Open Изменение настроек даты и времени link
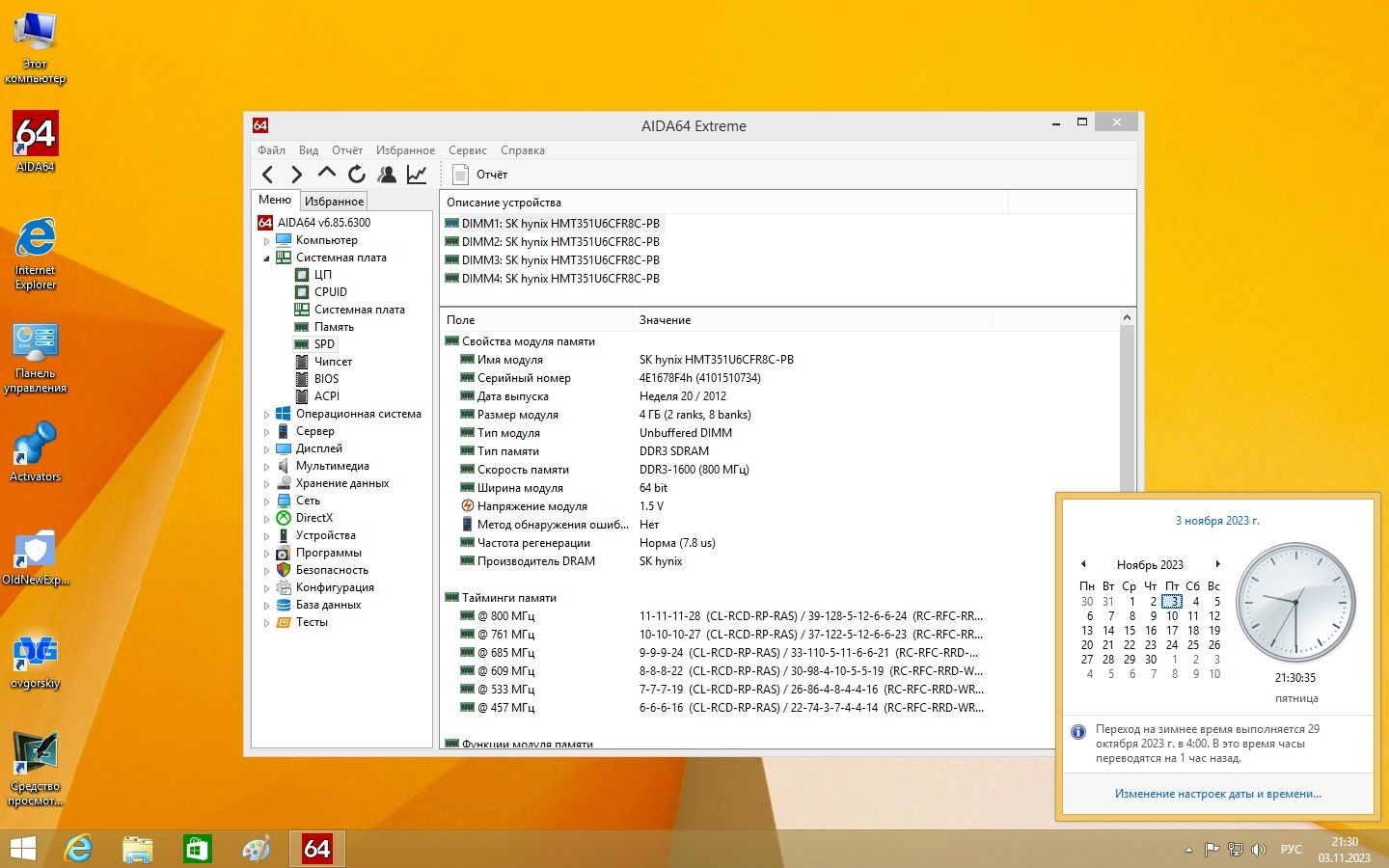Image resolution: width=1389 pixels, height=868 pixels. (1218, 794)
